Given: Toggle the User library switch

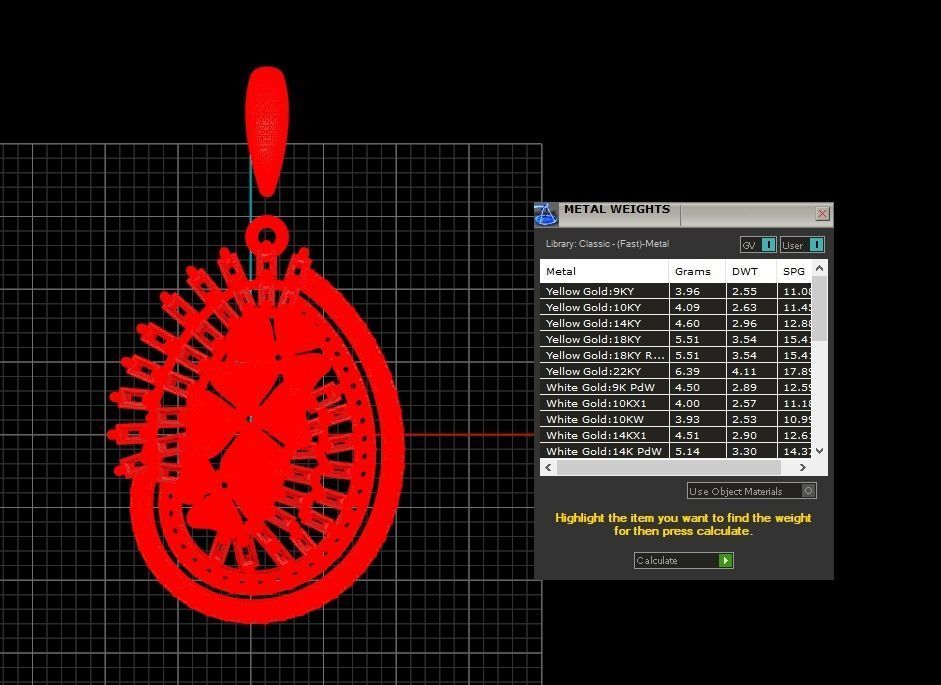Looking at the screenshot, I should [x=802, y=245].
